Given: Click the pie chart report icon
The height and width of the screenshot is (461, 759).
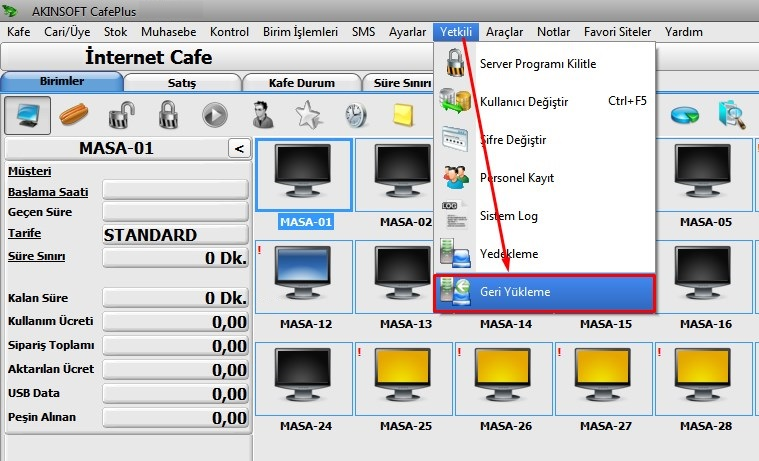Looking at the screenshot, I should click(x=685, y=115).
